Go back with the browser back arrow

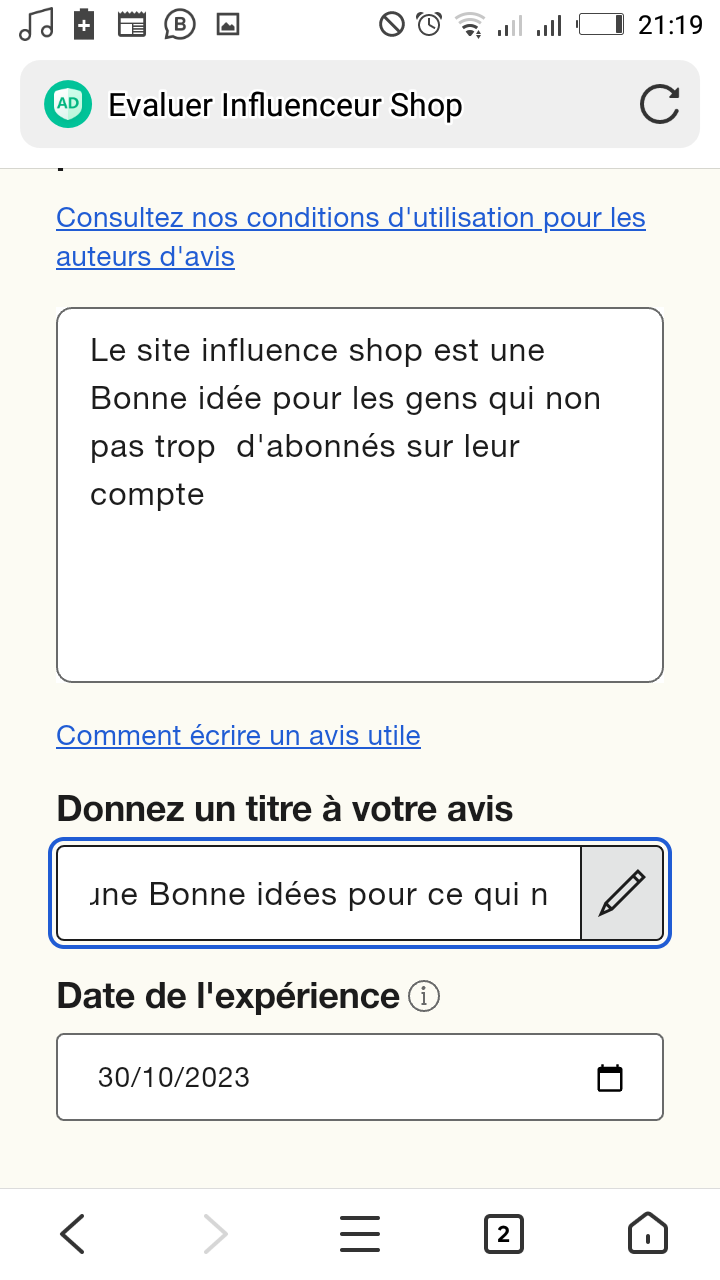coord(72,1233)
